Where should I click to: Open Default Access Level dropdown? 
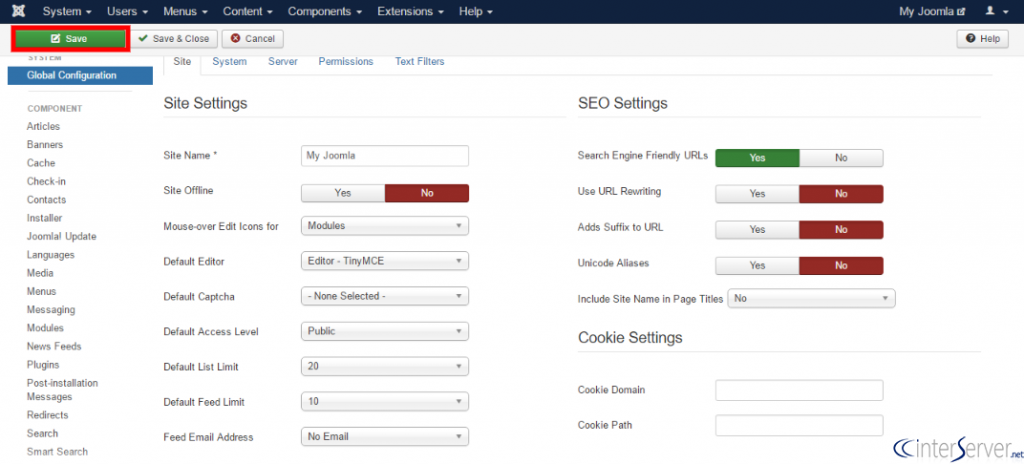[x=385, y=331]
